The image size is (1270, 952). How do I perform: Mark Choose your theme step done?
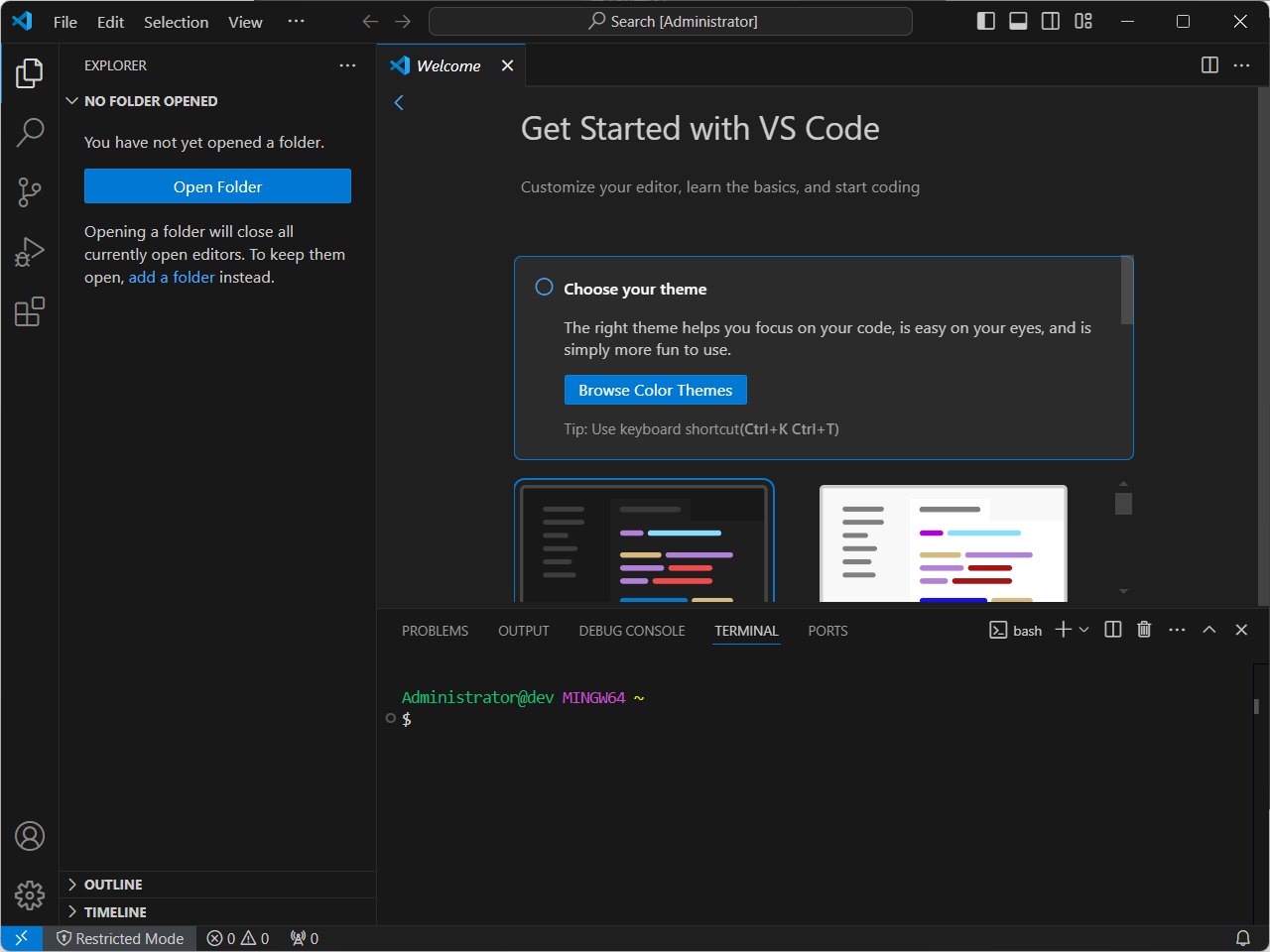pyautogui.click(x=544, y=288)
